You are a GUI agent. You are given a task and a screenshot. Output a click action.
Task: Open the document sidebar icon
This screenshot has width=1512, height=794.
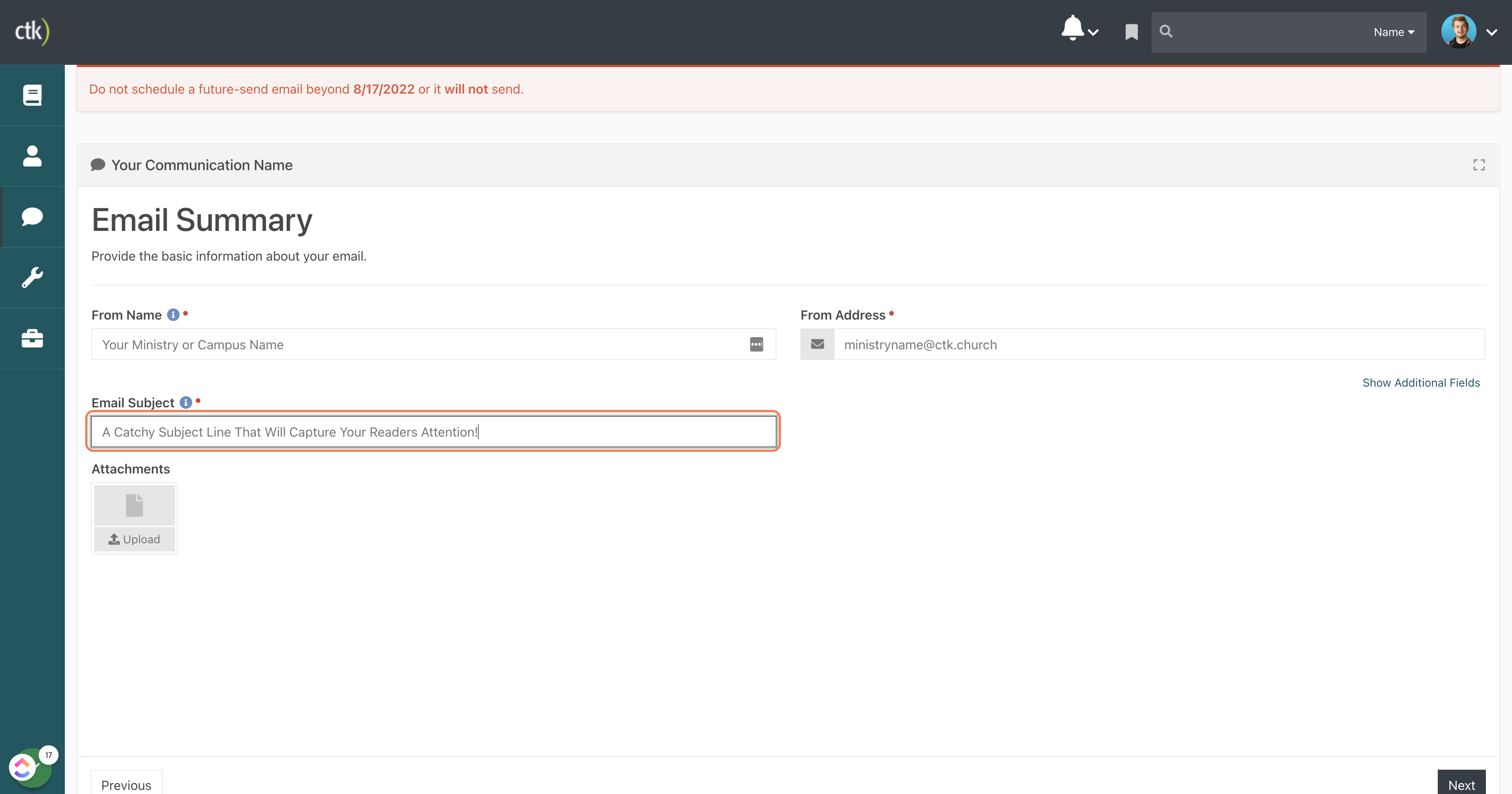point(32,95)
